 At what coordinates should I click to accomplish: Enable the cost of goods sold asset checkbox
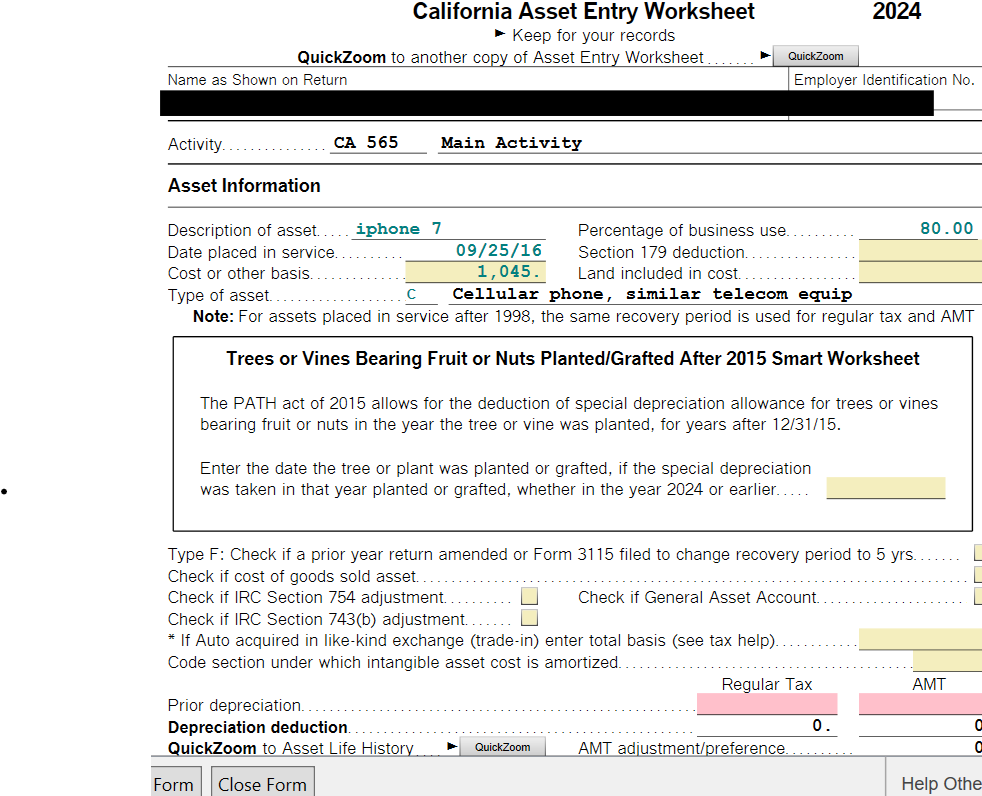pyautogui.click(x=977, y=576)
